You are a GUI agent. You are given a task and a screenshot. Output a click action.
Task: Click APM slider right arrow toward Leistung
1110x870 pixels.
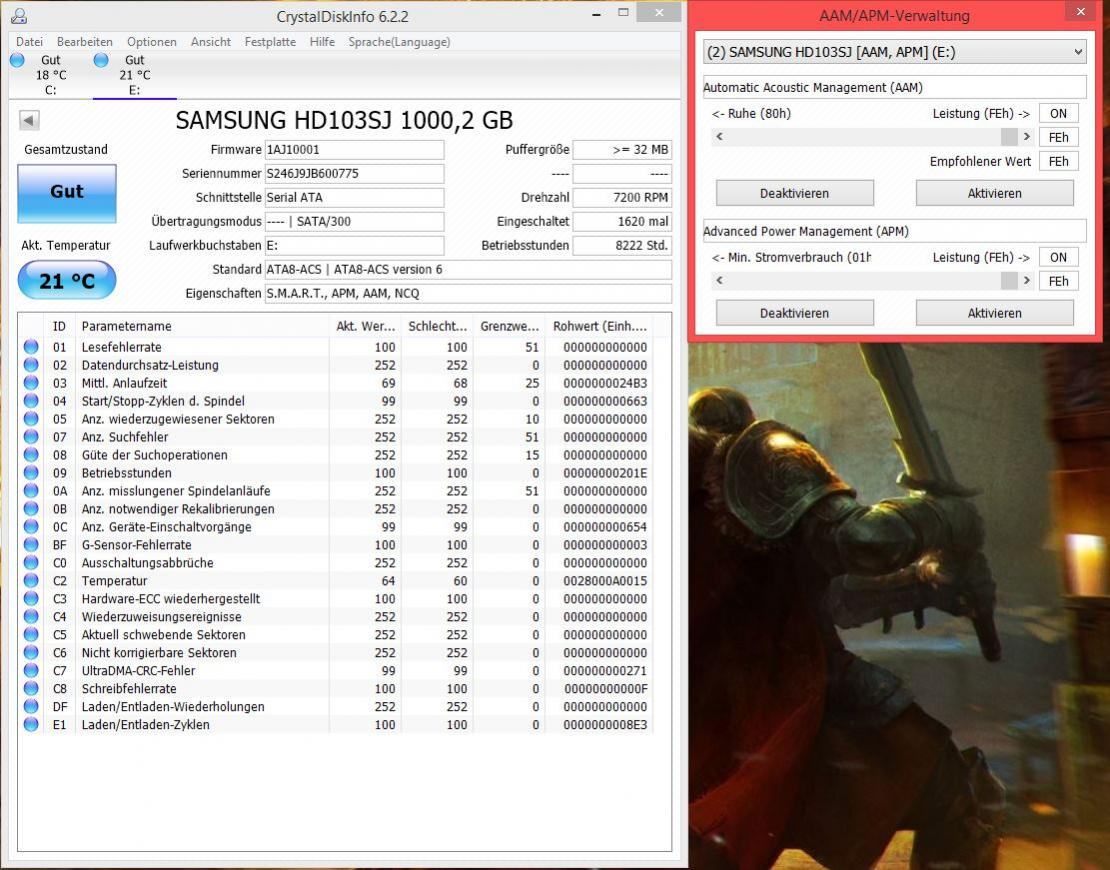coord(1026,281)
